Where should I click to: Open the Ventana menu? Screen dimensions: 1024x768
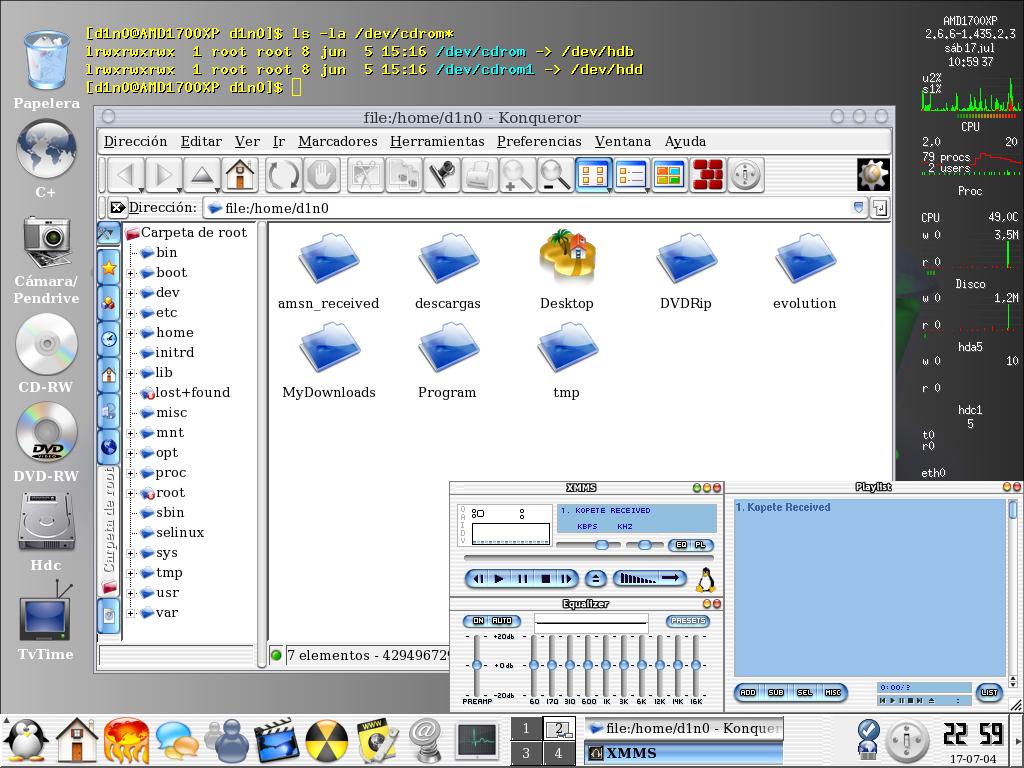622,142
